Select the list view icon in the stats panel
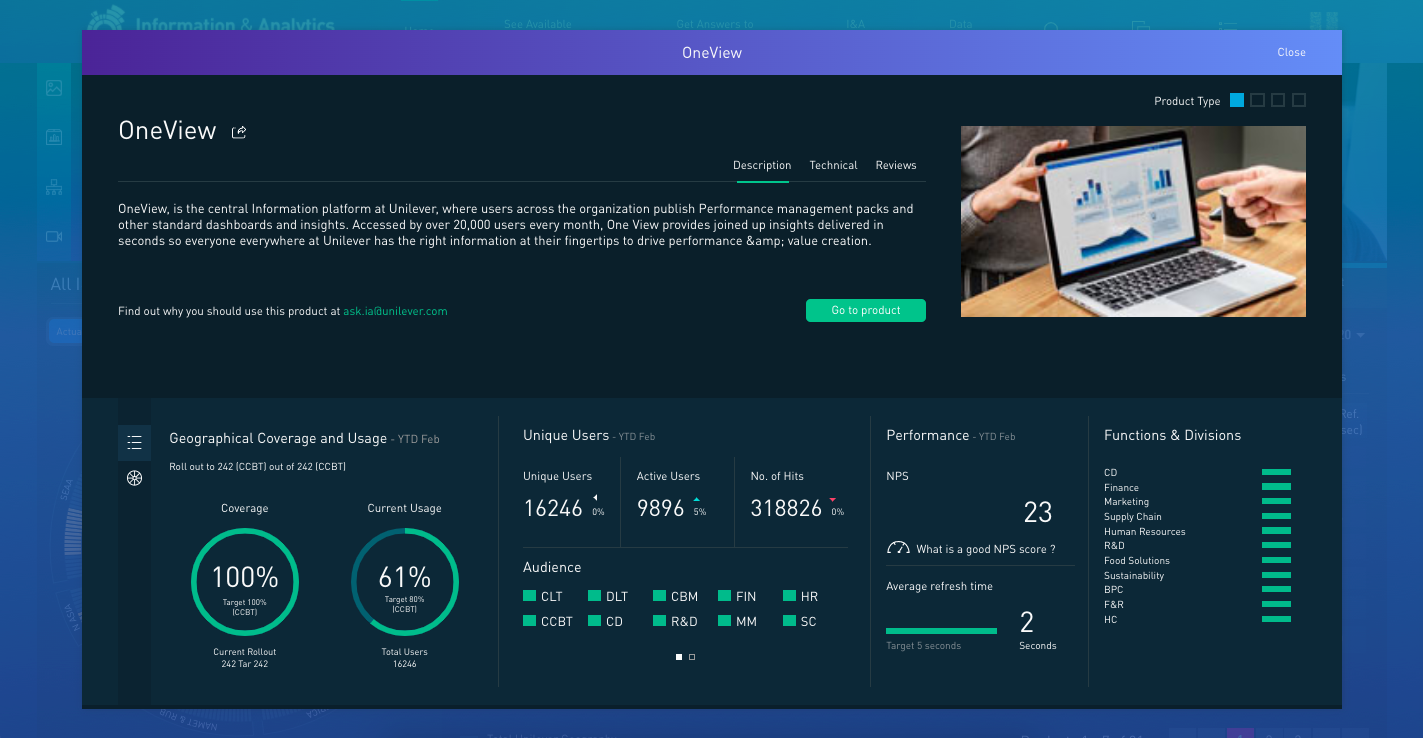Image resolution: width=1423 pixels, height=738 pixels. click(135, 443)
